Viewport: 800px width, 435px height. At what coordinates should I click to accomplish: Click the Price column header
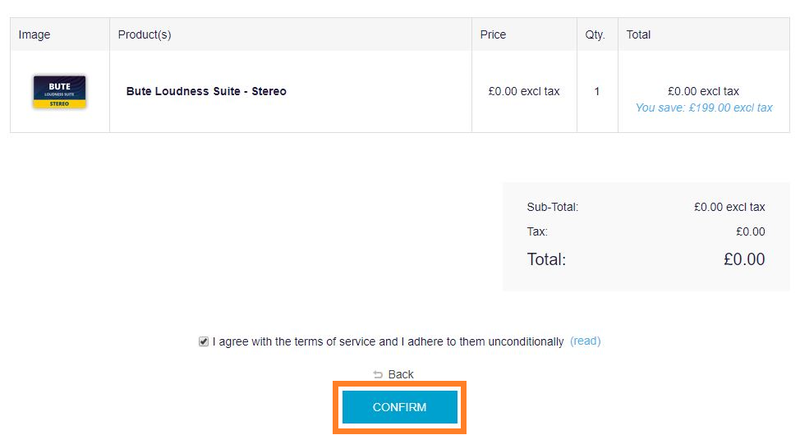pyautogui.click(x=493, y=35)
